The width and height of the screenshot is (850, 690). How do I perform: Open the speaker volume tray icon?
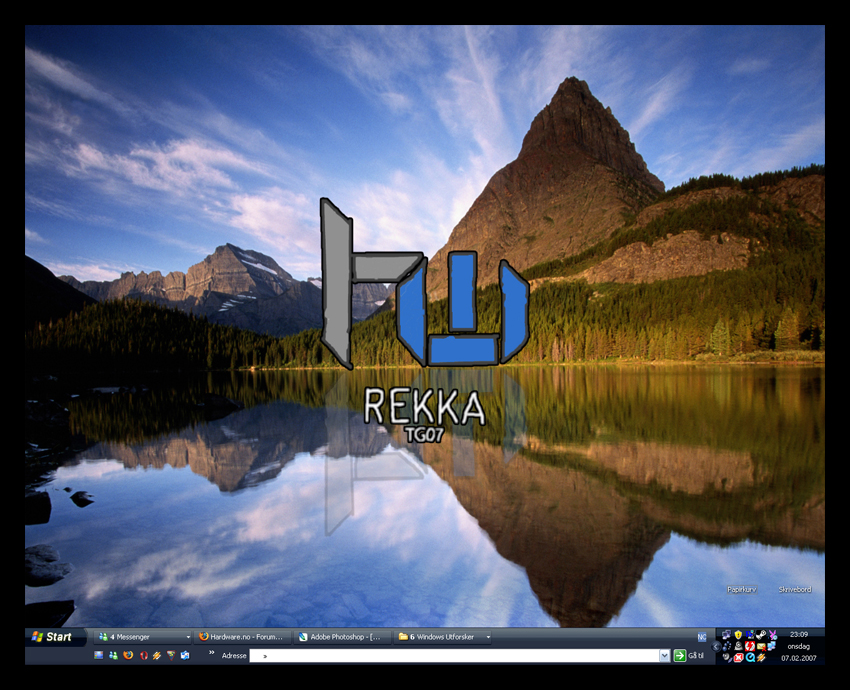(x=726, y=657)
